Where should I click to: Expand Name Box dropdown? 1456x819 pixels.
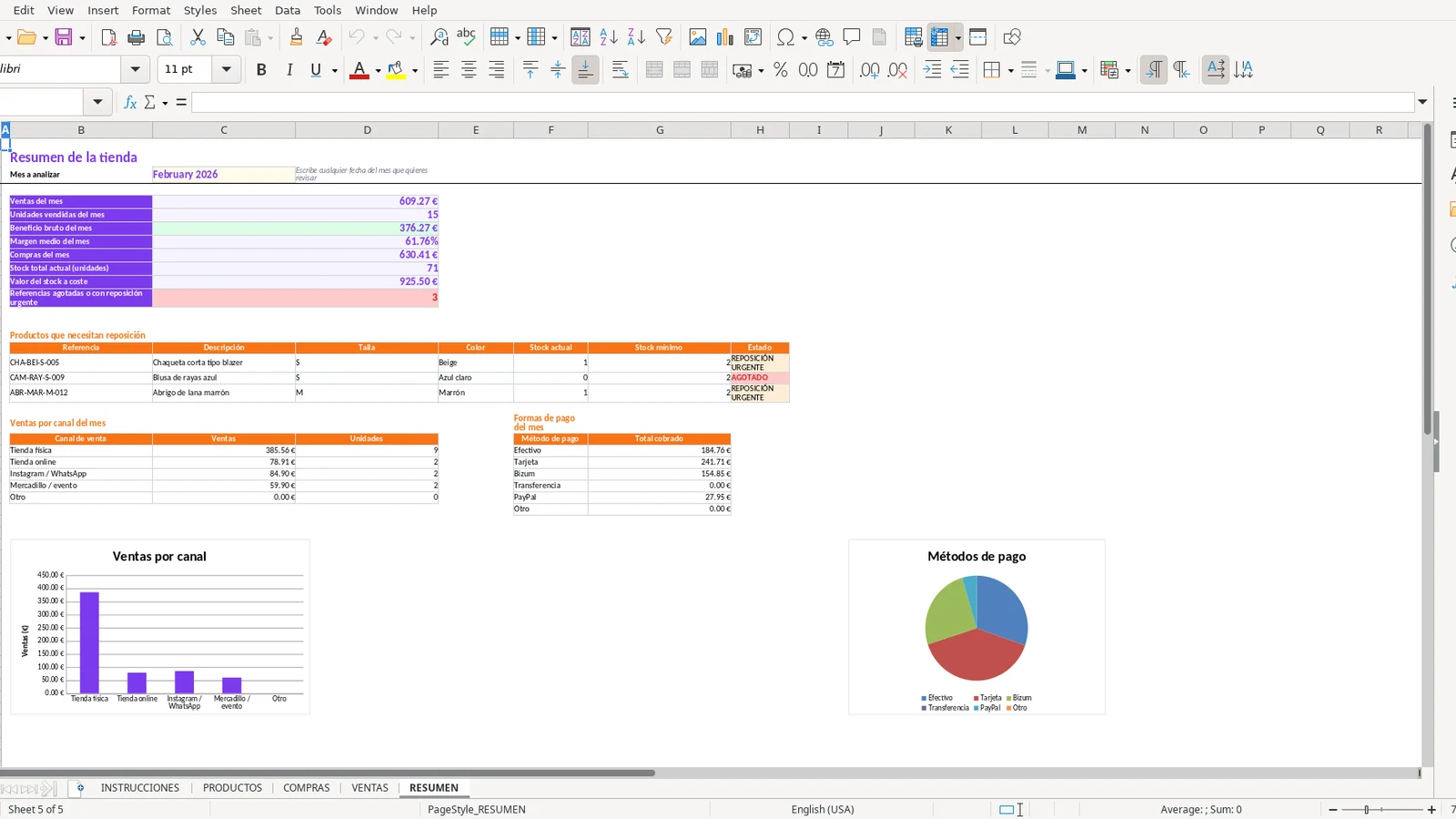(x=97, y=102)
